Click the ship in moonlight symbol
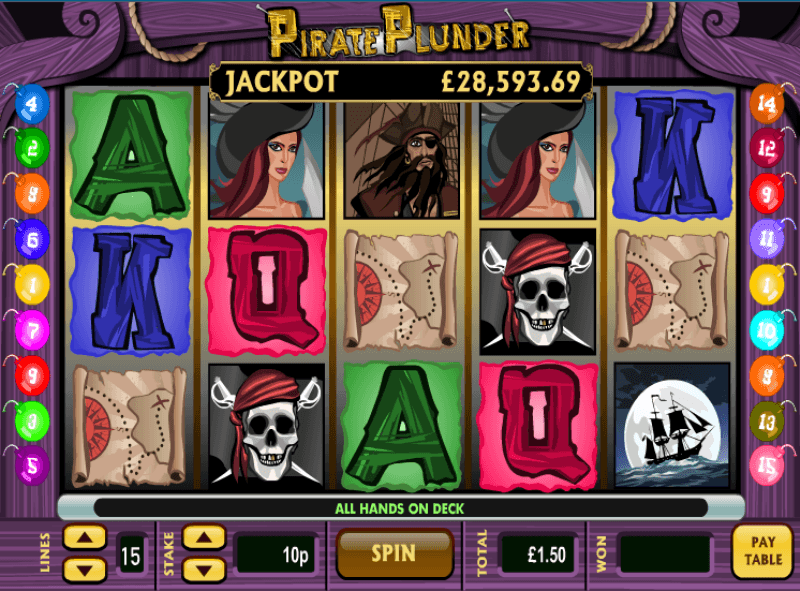This screenshot has width=800, height=591. click(672, 425)
